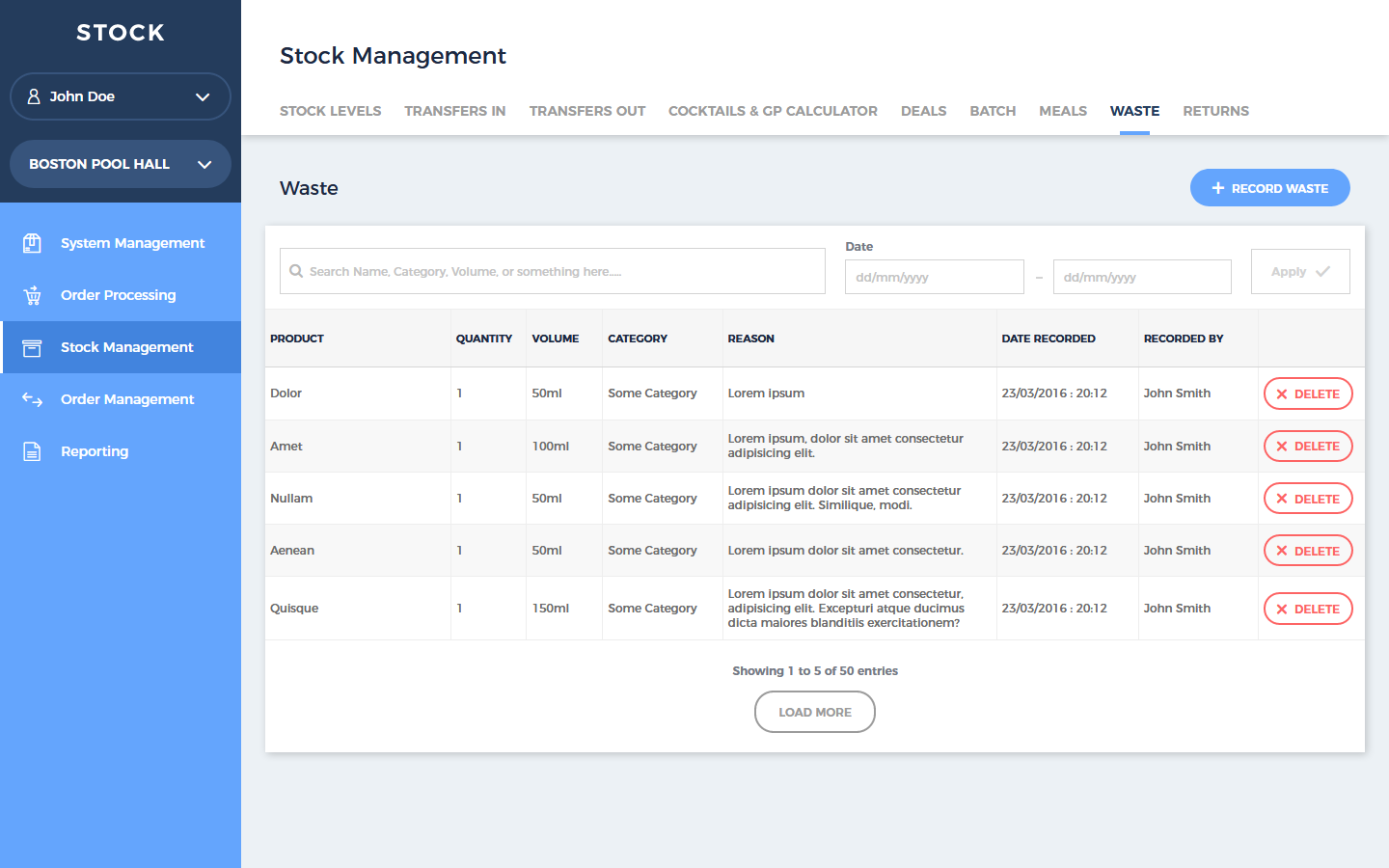1389x868 pixels.
Task: Delete the Dolor waste entry
Action: point(1308,393)
